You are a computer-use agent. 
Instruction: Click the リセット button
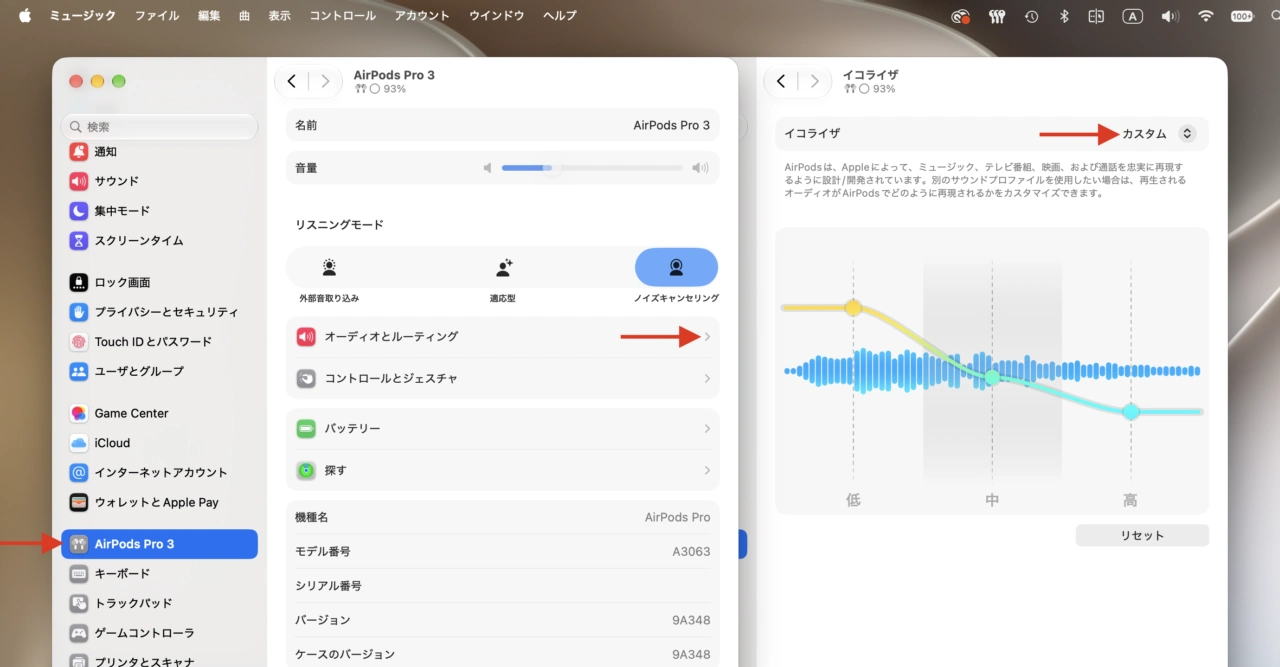tap(1142, 535)
